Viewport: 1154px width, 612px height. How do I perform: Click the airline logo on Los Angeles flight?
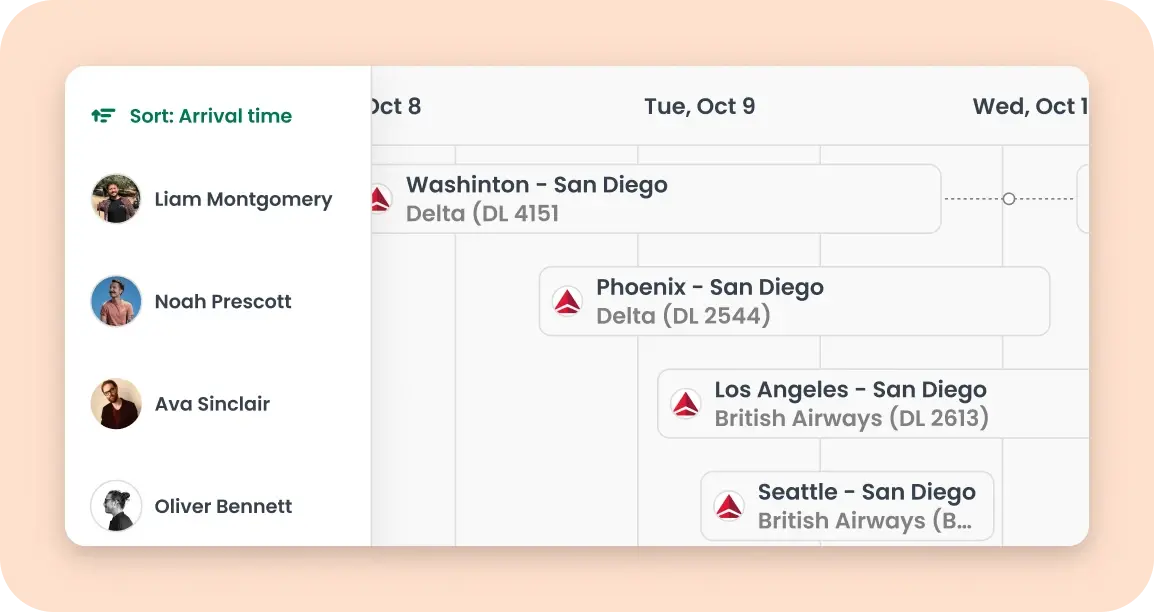click(686, 404)
